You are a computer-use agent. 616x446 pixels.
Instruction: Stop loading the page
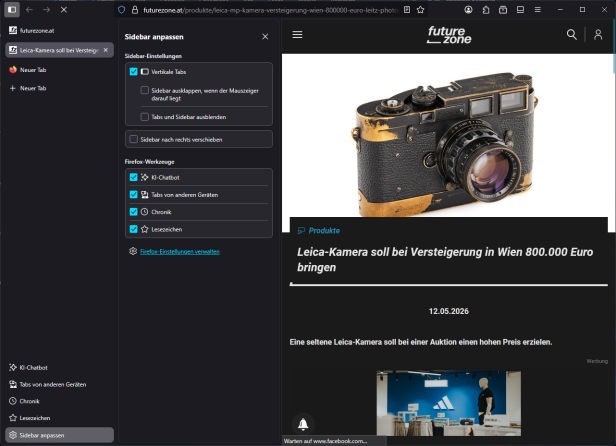coord(64,9)
